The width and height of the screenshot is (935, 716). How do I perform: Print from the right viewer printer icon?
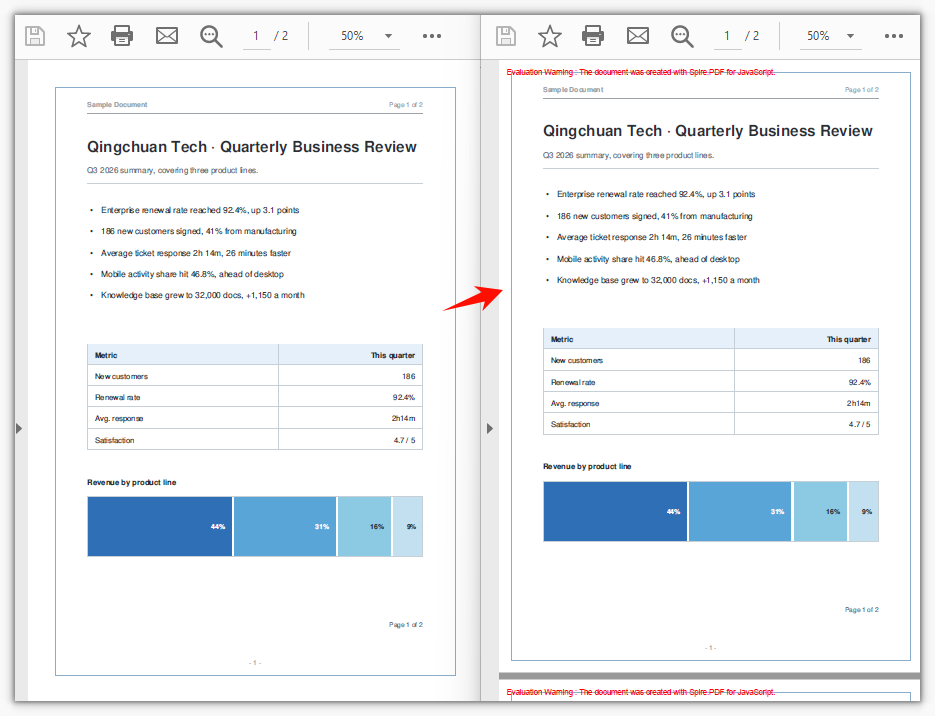click(x=593, y=36)
